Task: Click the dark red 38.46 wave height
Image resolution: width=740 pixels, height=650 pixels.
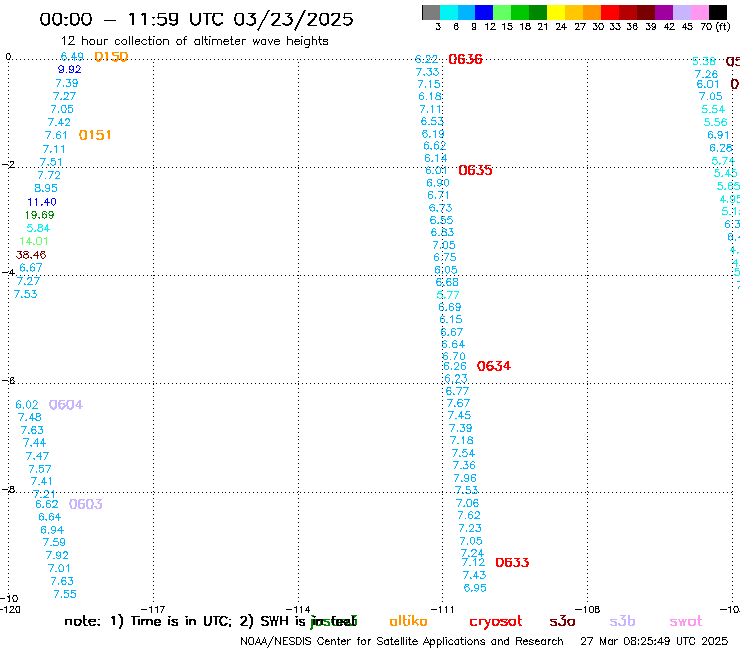Action: tap(31, 255)
